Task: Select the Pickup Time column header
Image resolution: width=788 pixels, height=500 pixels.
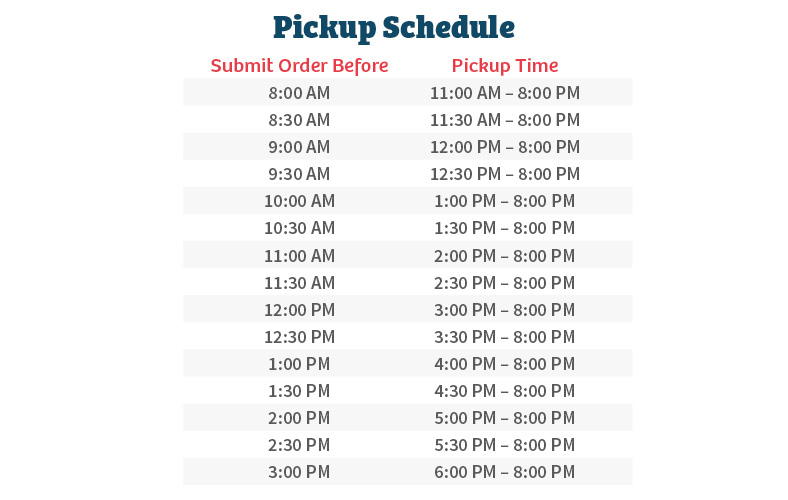Action: click(x=505, y=66)
